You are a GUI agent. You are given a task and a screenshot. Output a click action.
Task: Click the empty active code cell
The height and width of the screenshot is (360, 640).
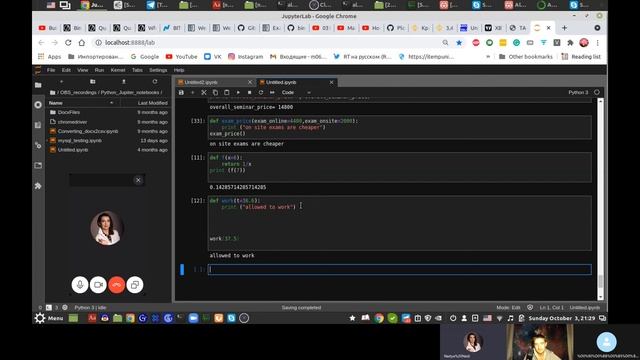[x=399, y=269]
